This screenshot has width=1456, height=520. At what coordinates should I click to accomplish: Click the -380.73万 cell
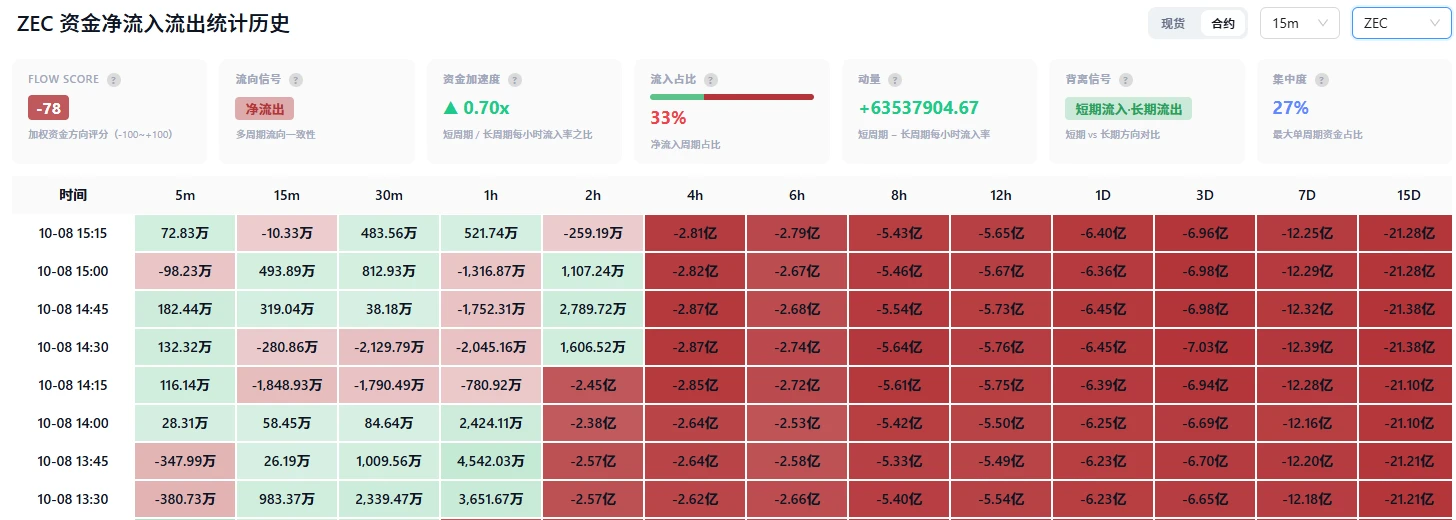click(185, 499)
